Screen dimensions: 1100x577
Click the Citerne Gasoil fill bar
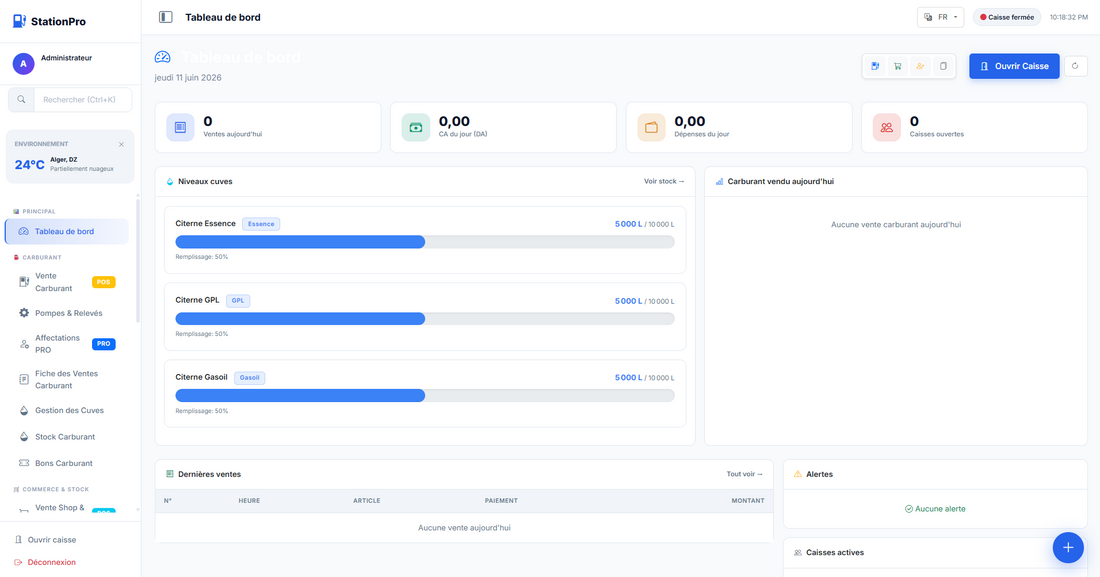click(x=425, y=396)
